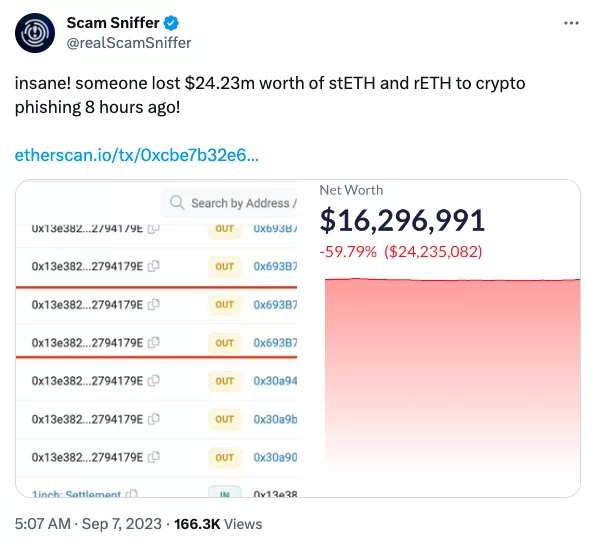Open the etherscan.io transaction link

pyautogui.click(x=136, y=155)
